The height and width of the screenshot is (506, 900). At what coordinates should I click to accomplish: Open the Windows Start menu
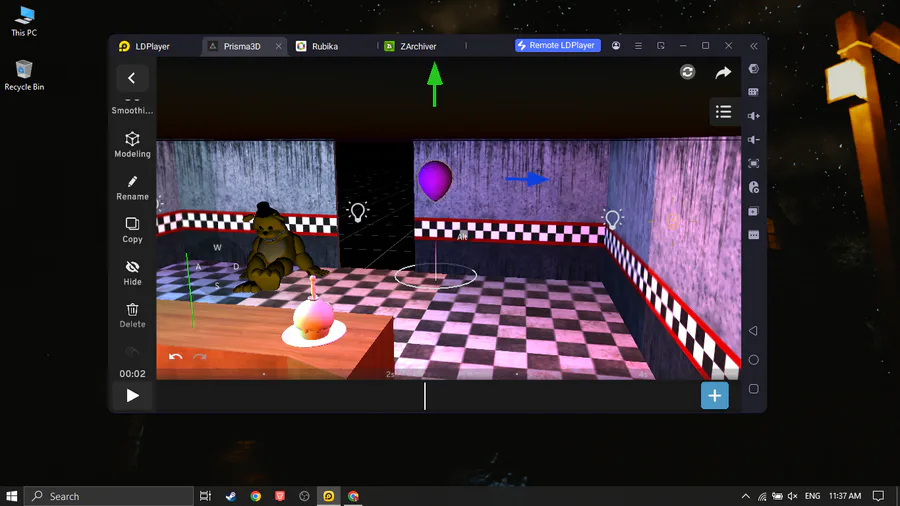coord(11,496)
